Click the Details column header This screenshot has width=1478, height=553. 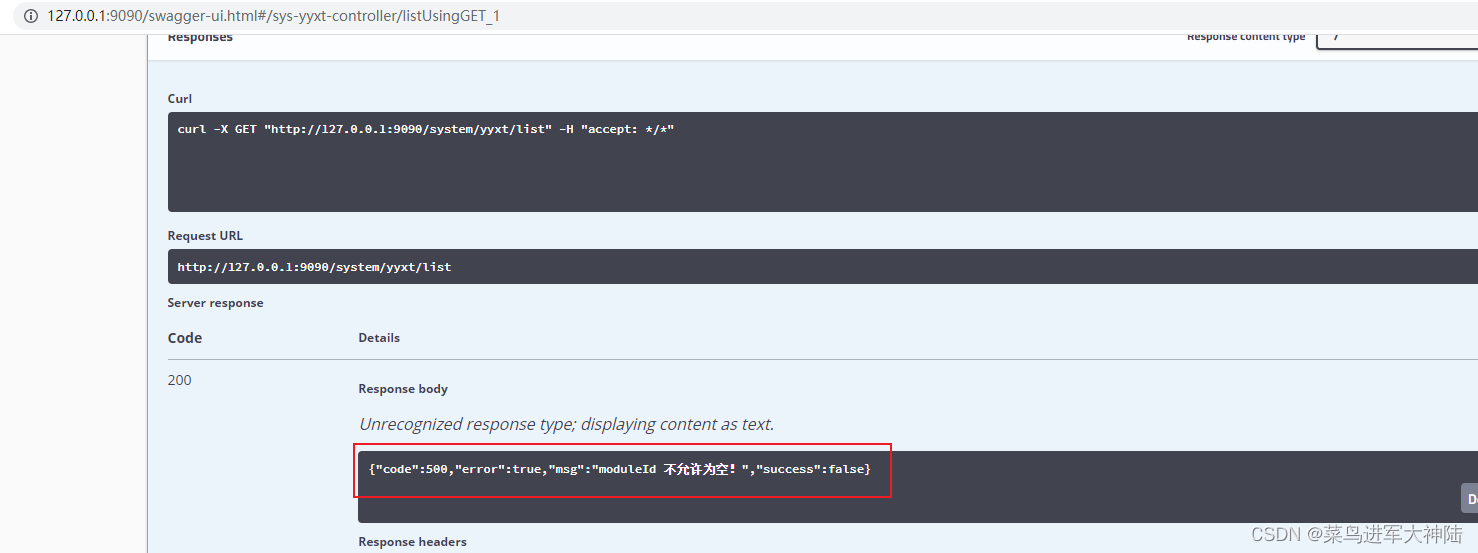click(x=379, y=338)
